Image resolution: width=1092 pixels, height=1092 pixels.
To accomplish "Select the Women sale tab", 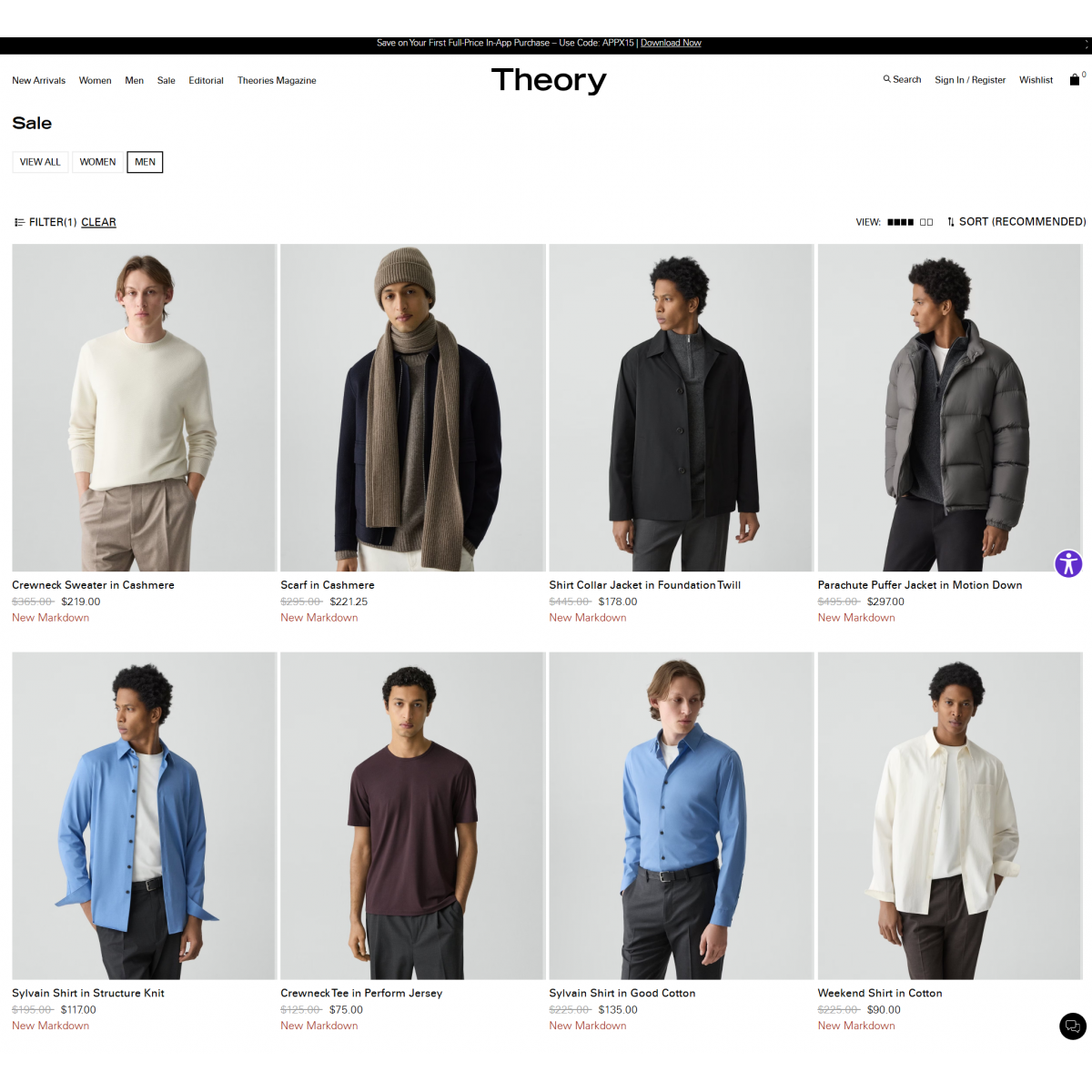I will (x=97, y=162).
